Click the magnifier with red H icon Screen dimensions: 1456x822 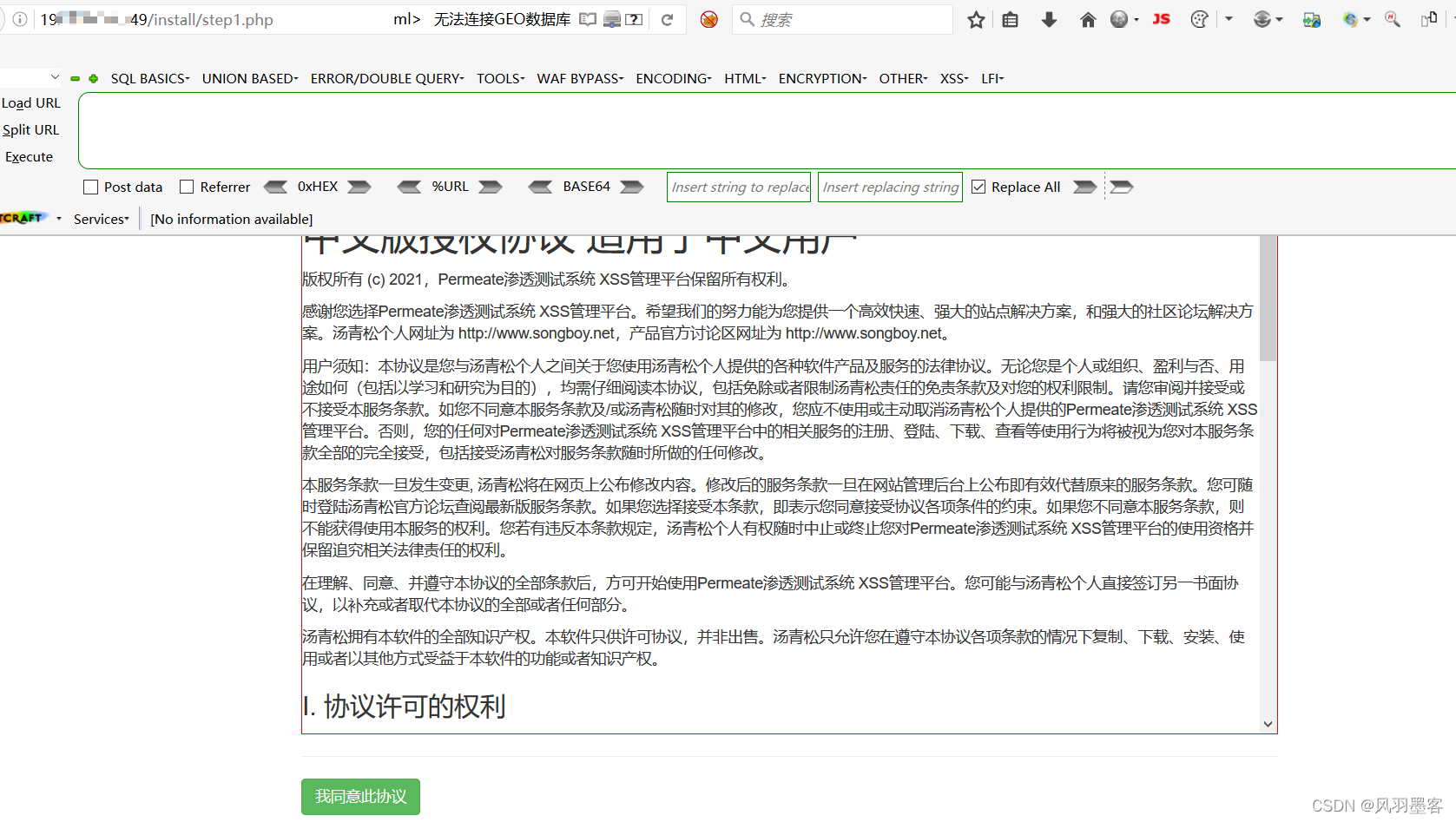(1393, 19)
